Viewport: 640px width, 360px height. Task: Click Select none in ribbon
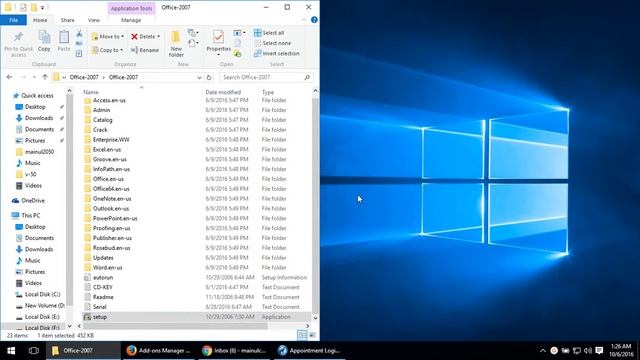click(x=273, y=43)
